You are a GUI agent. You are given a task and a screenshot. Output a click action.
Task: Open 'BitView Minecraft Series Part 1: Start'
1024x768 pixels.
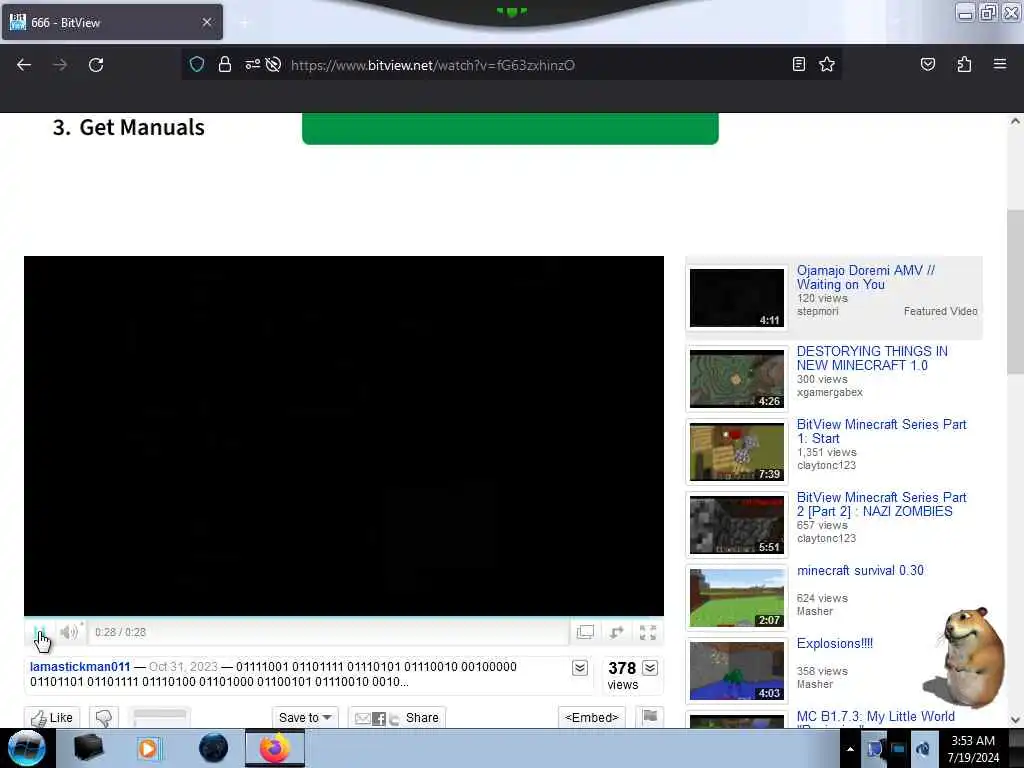pos(881,432)
